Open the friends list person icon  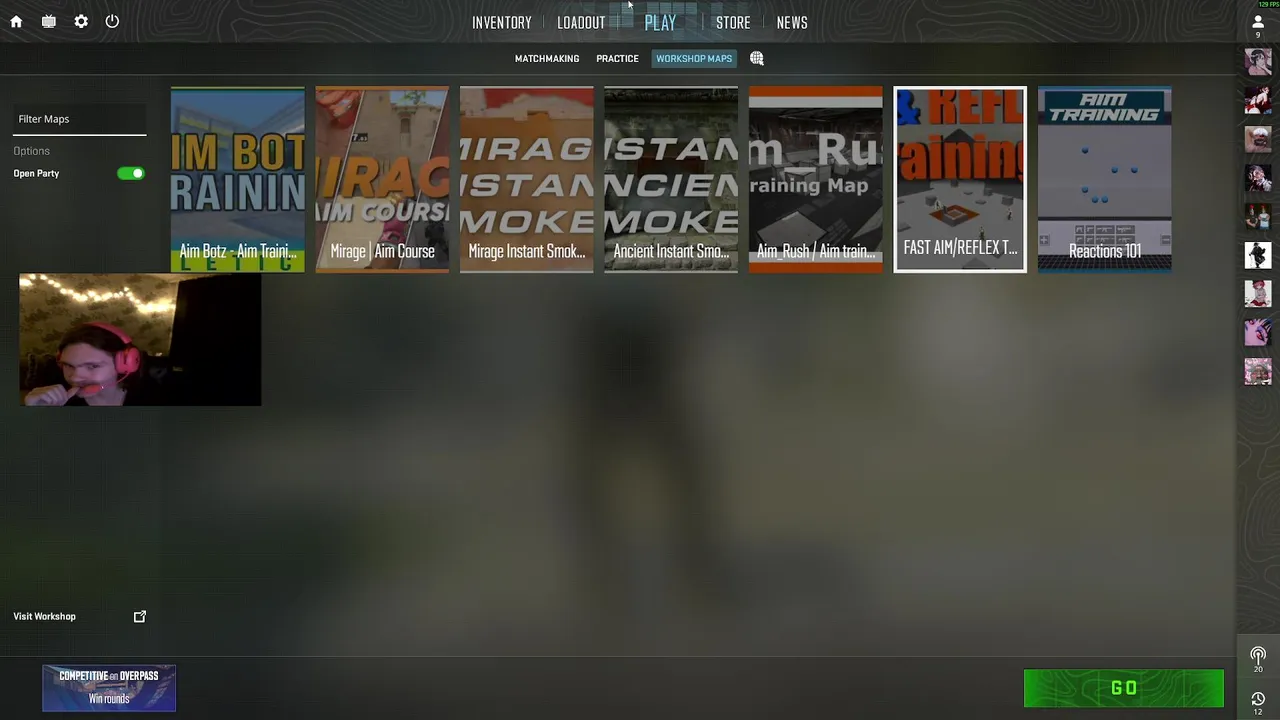[x=1258, y=21]
